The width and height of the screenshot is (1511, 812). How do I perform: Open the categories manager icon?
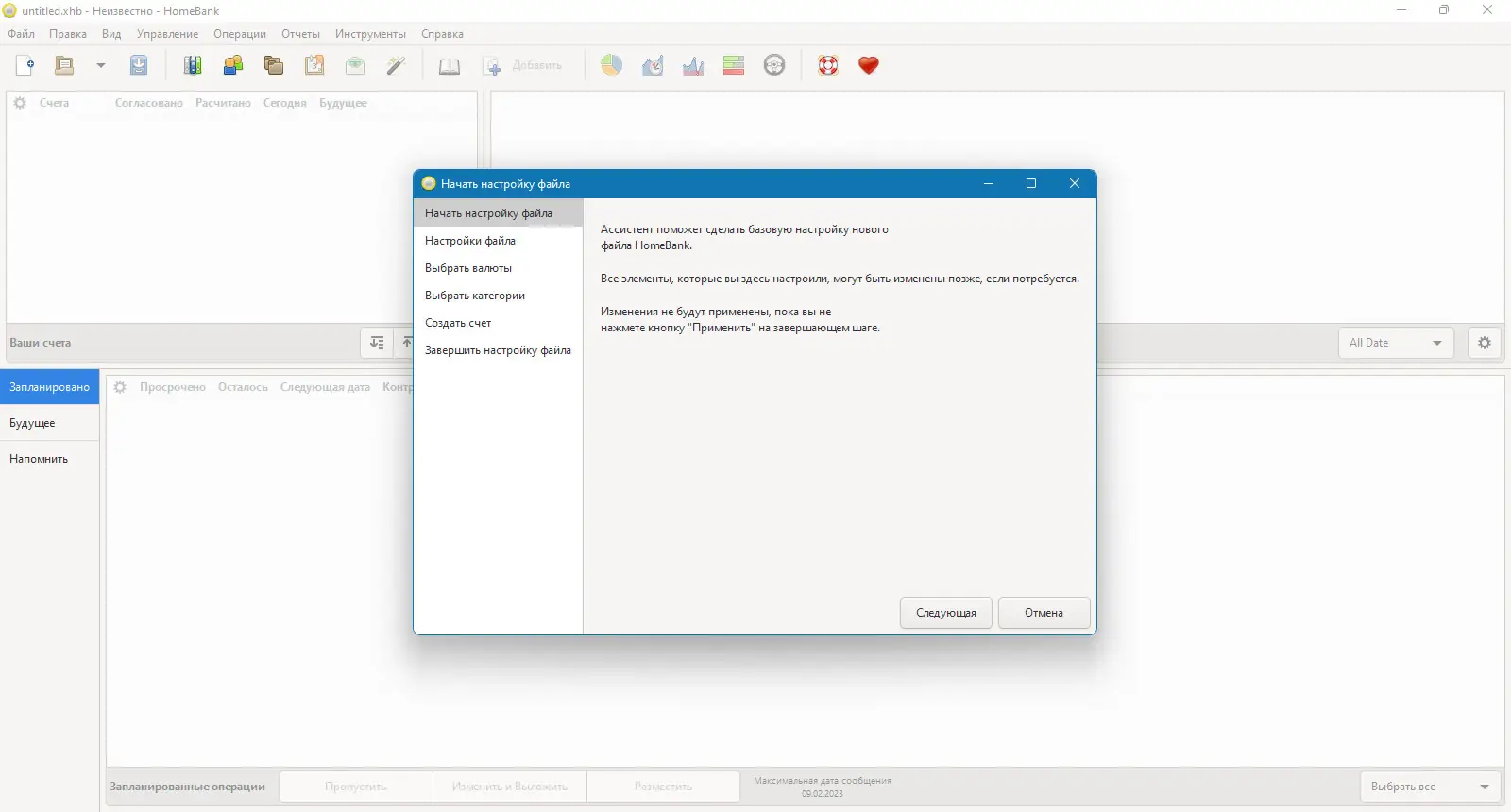click(x=274, y=65)
